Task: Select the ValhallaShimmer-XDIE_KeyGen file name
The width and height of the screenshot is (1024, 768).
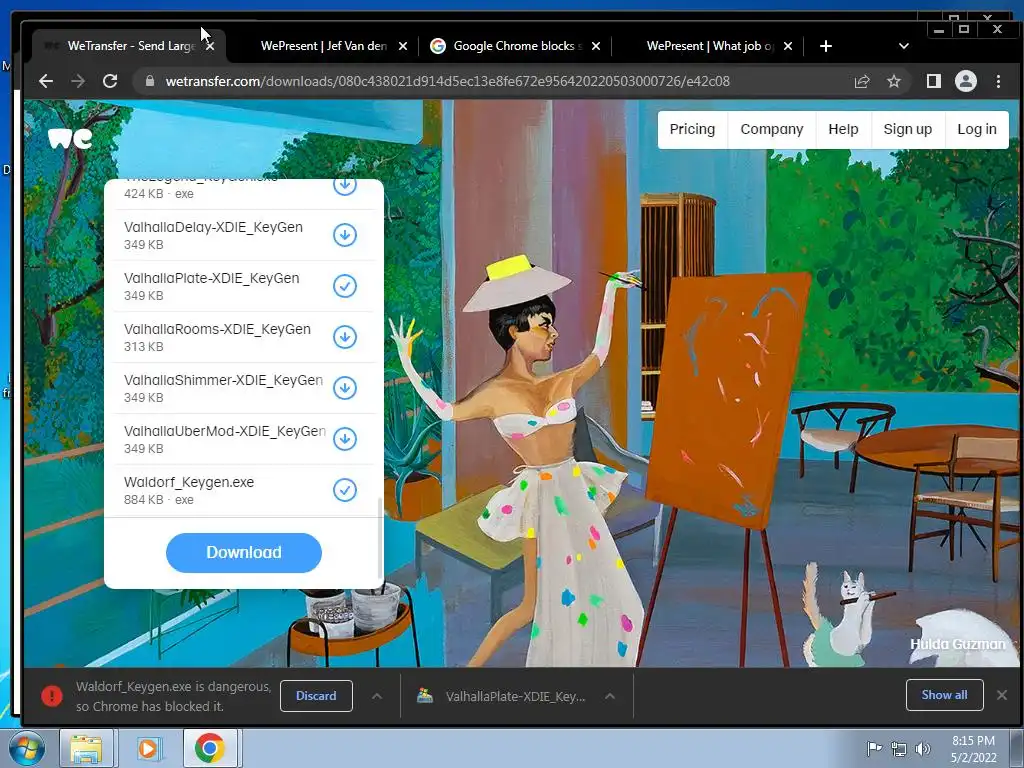Action: (x=223, y=380)
